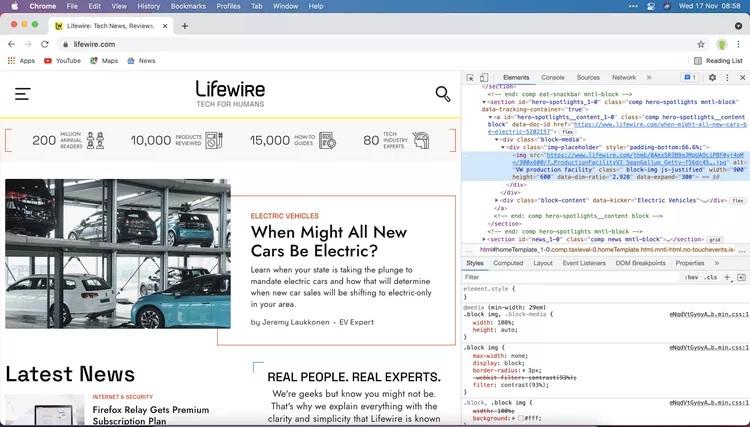Screen dimensions: 750x427
Task: Open the DOM Breakpoints tab
Action: pyautogui.click(x=640, y=263)
